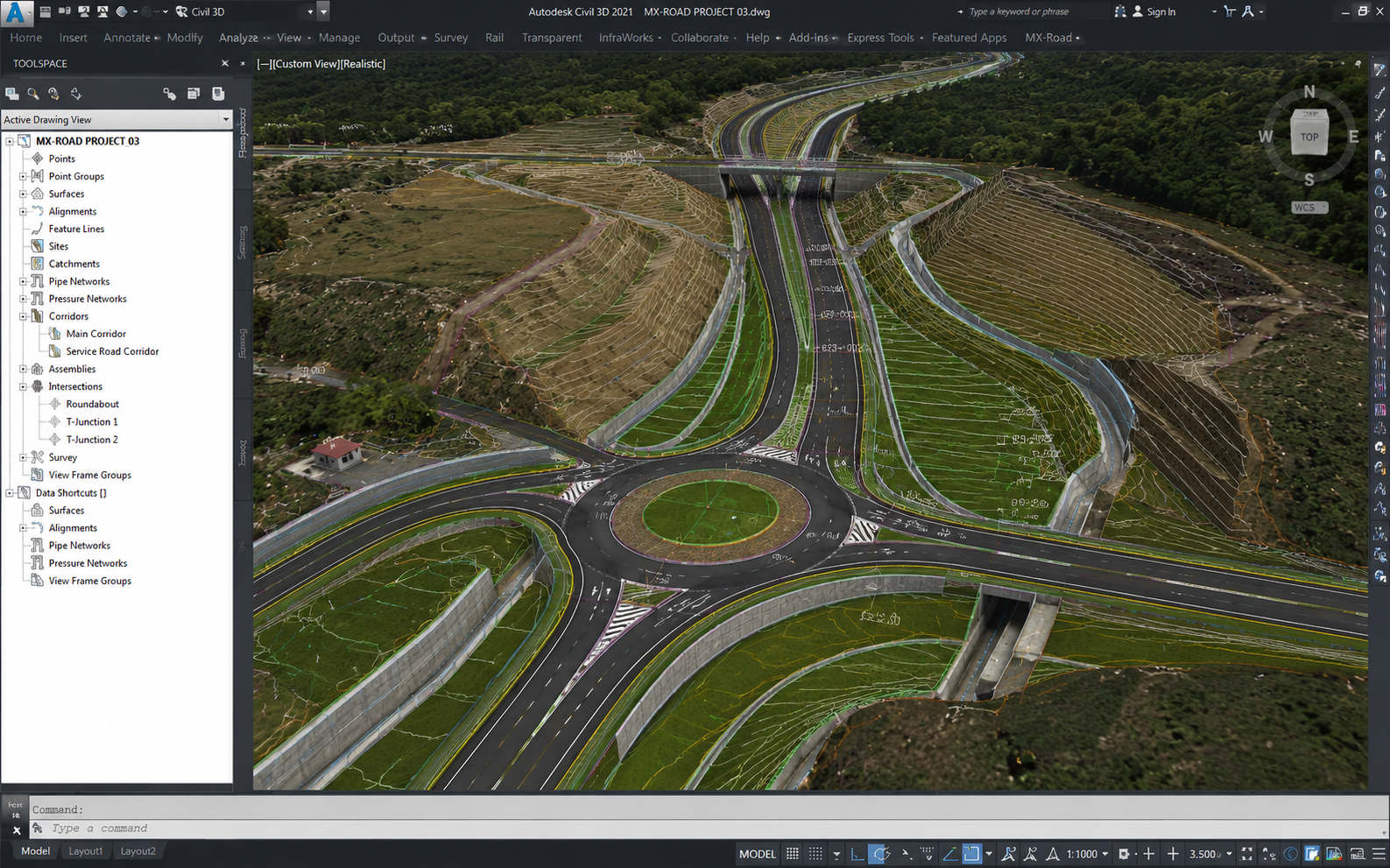
Task: Switch to the Survey ribbon tab
Action: click(451, 38)
